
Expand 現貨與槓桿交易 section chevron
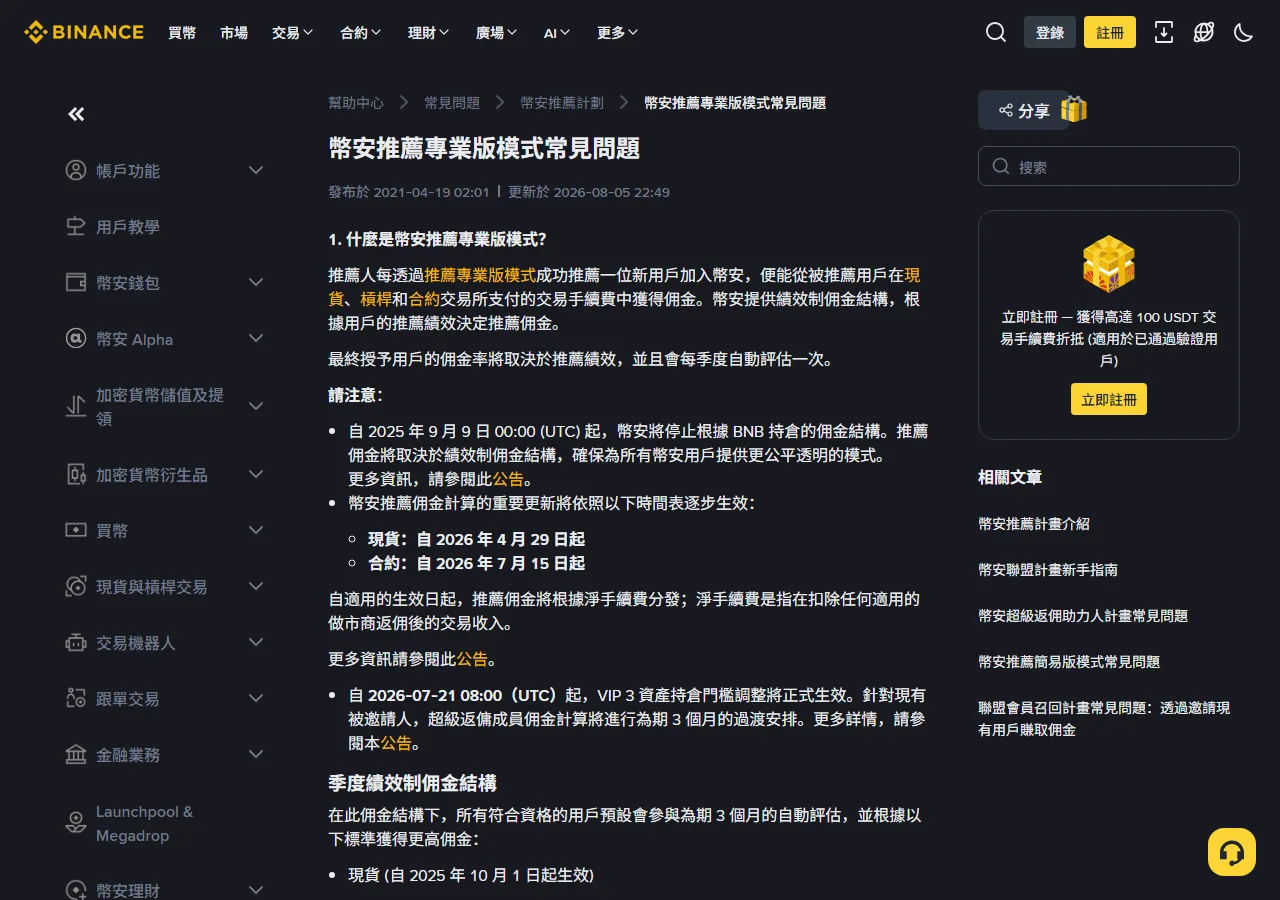pos(256,586)
